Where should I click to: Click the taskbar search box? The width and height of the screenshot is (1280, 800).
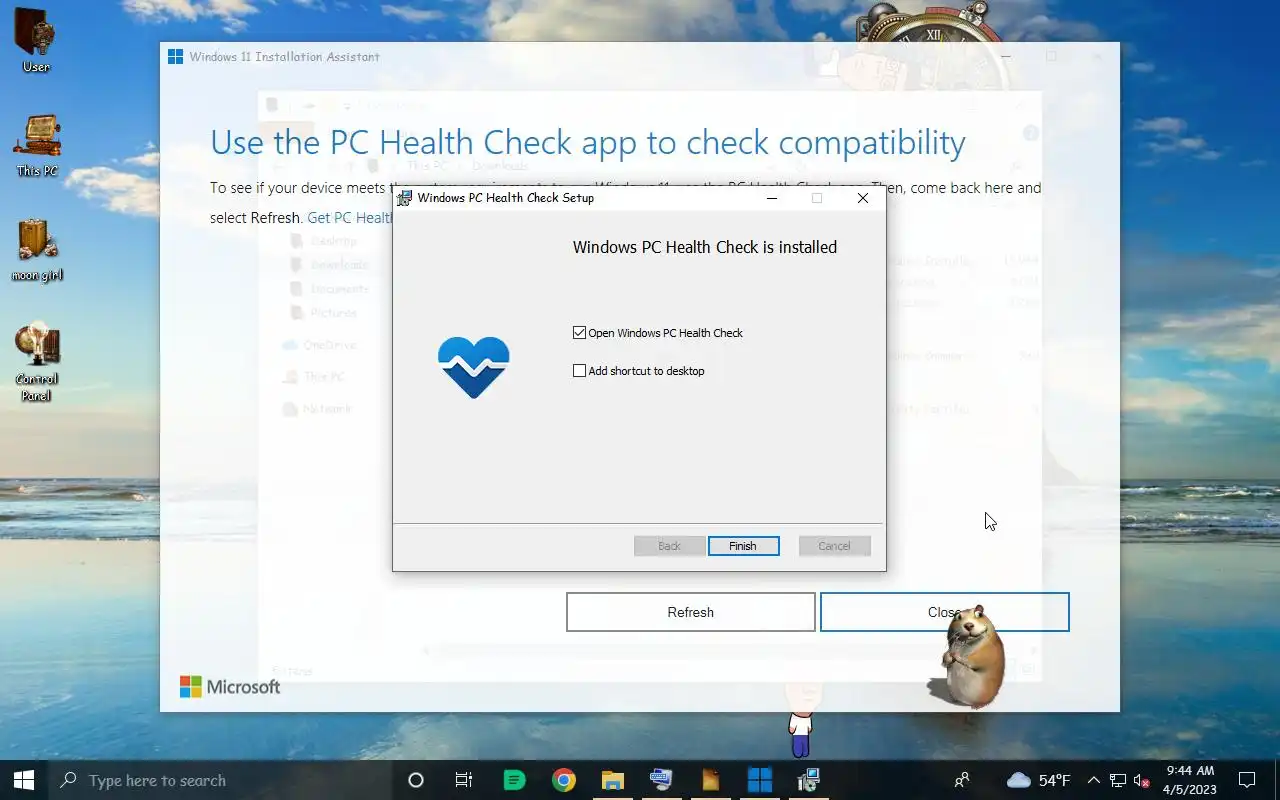click(220, 780)
